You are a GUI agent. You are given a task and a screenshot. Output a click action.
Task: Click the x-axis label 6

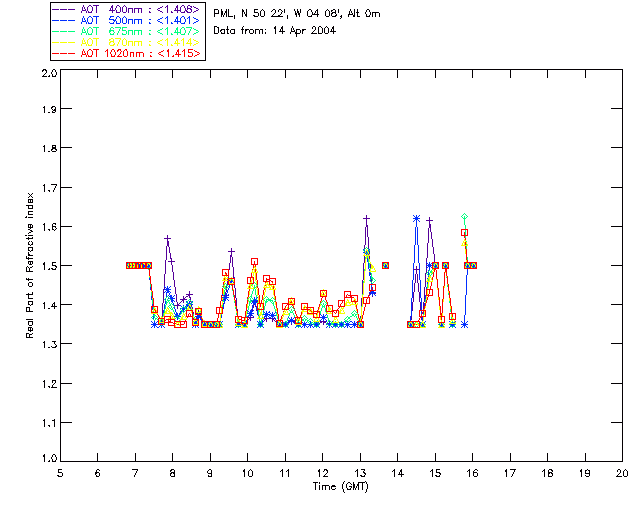98,473
